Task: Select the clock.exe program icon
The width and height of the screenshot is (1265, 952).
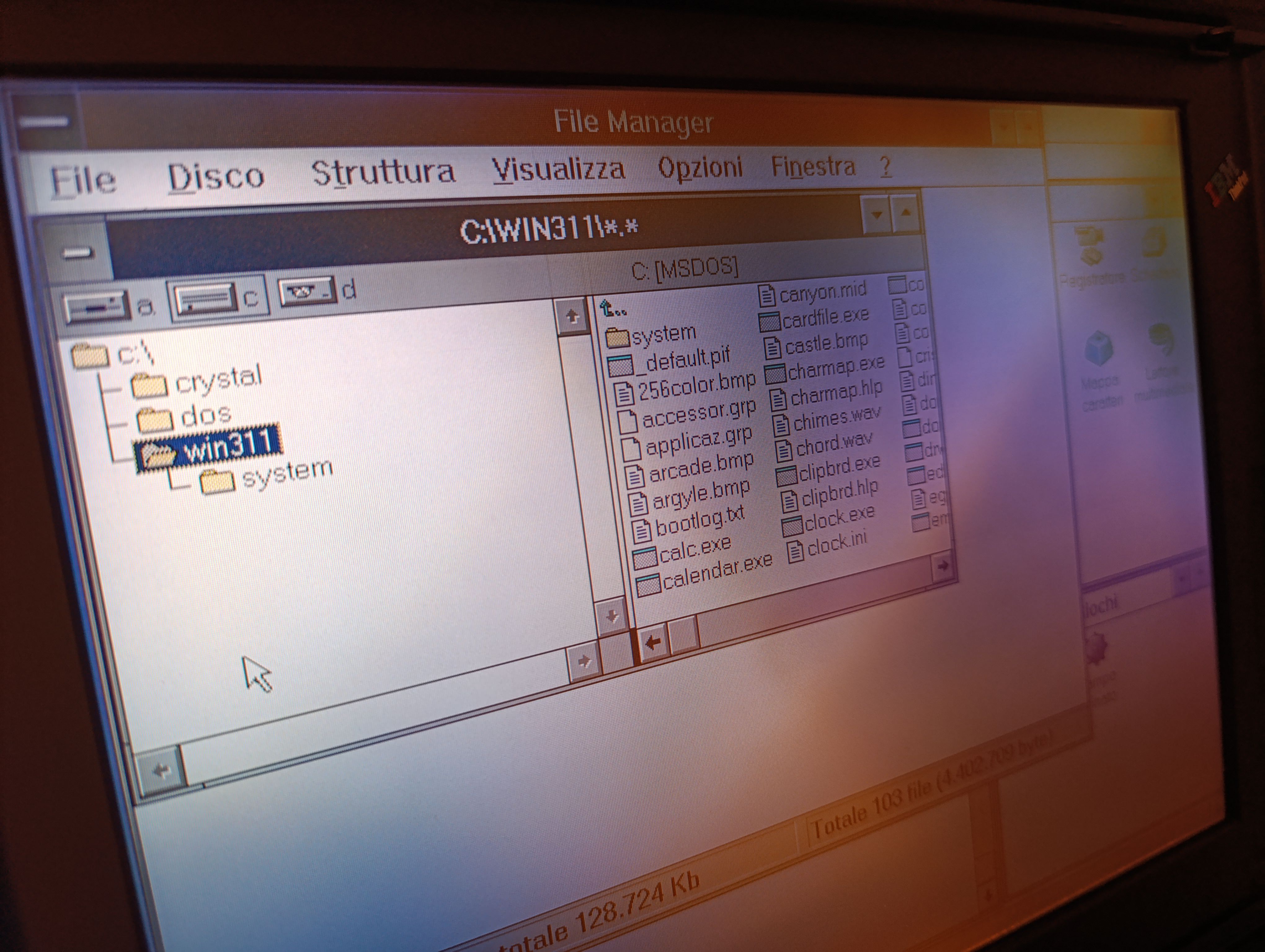Action: pos(792,526)
